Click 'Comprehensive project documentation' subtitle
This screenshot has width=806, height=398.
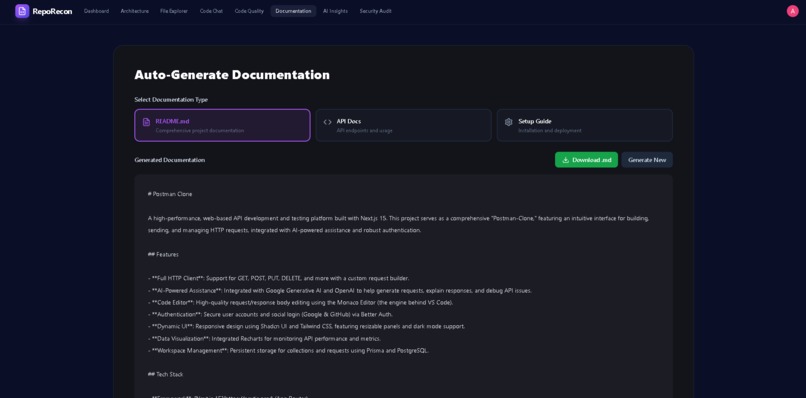(x=200, y=131)
